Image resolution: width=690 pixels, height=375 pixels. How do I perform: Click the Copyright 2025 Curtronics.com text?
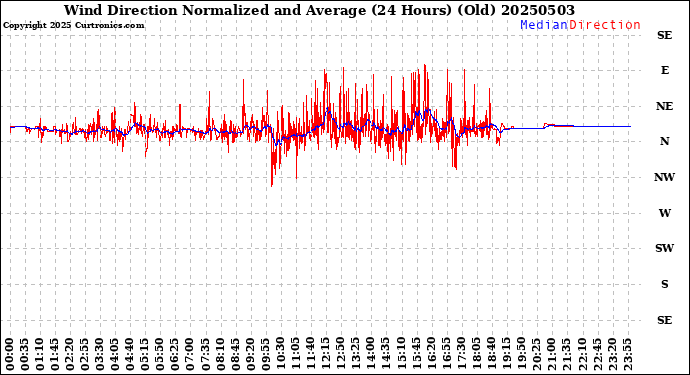pos(73,26)
